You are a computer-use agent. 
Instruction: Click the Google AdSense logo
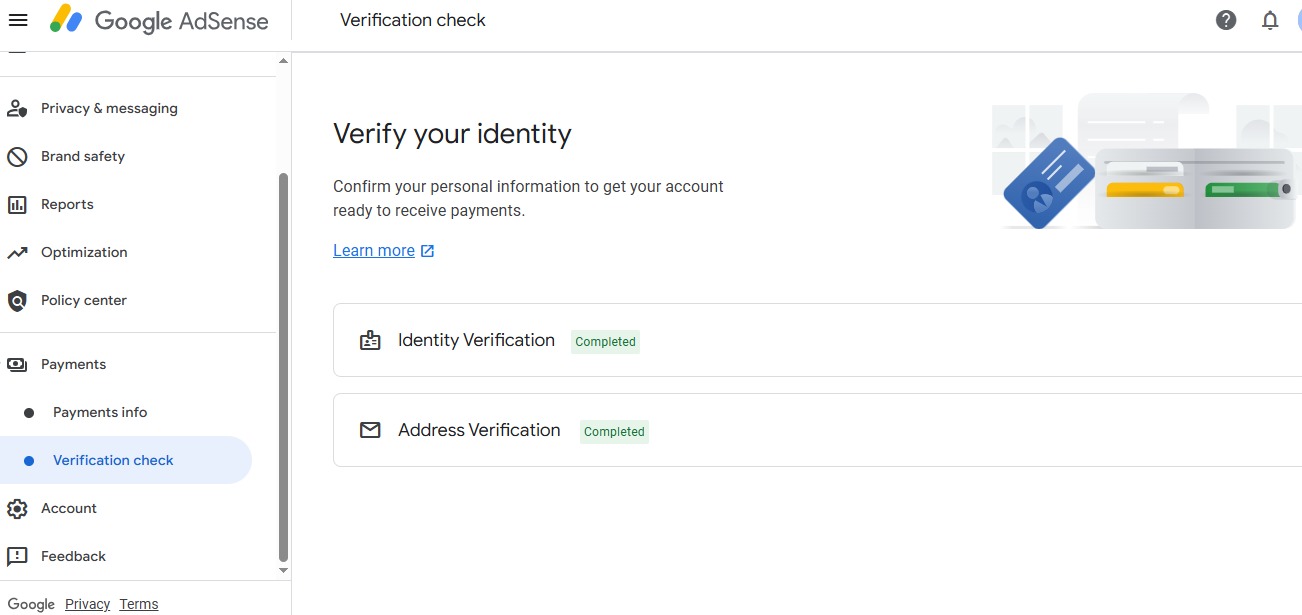click(159, 20)
